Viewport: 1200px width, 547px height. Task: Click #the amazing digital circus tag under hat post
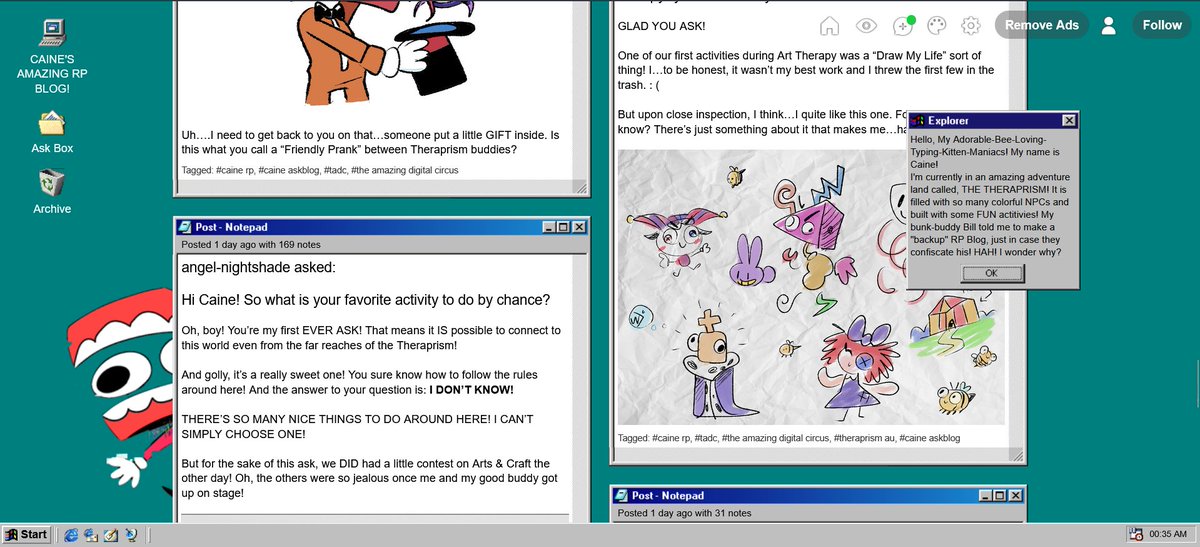(x=406, y=170)
